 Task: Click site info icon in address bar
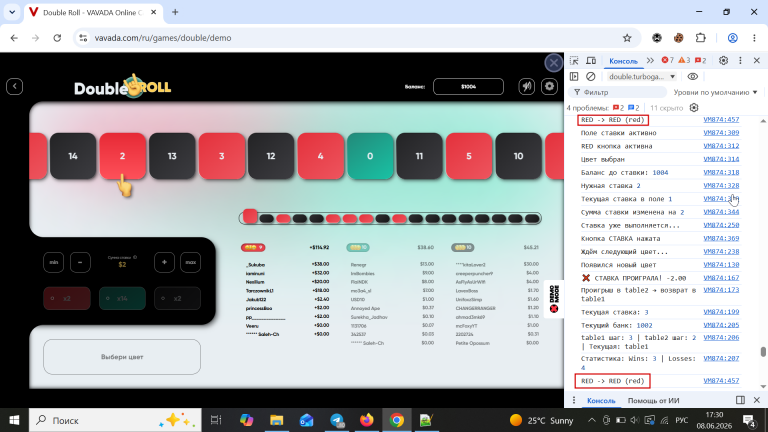point(83,38)
